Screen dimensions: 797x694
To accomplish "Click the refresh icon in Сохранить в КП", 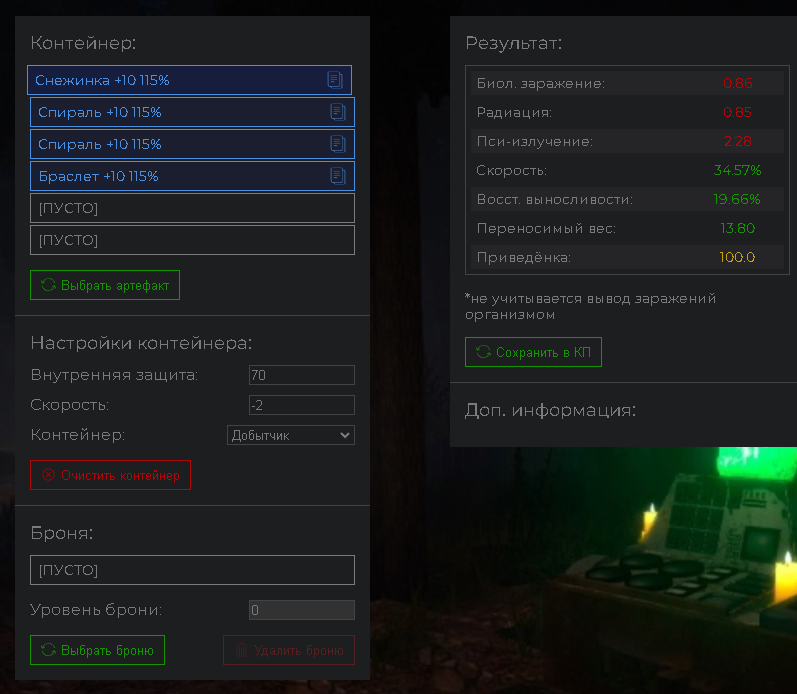I will click(483, 352).
